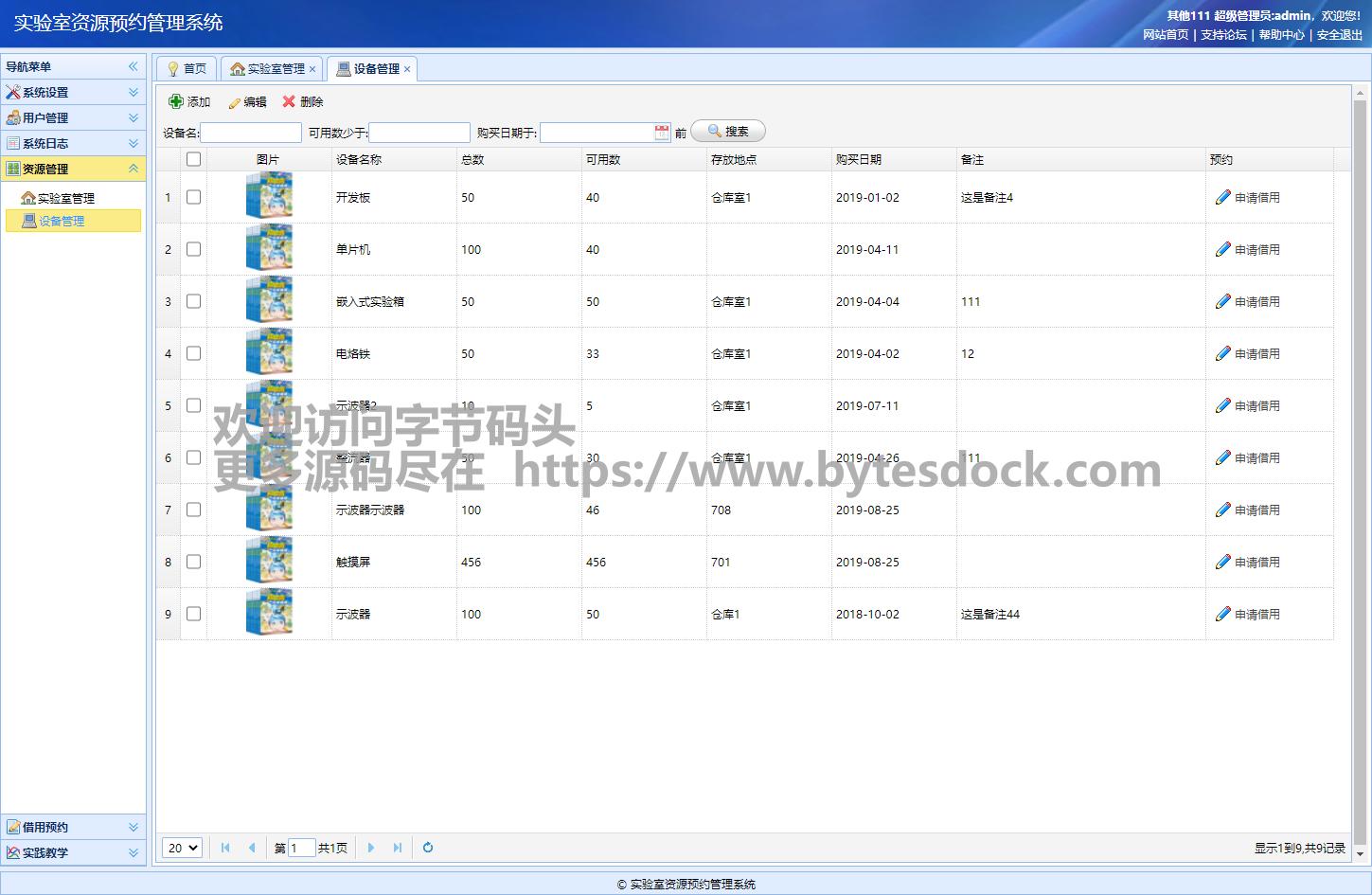The image size is (1372, 895).
Task: Click the refresh icon in pagination bar
Action: [x=428, y=848]
